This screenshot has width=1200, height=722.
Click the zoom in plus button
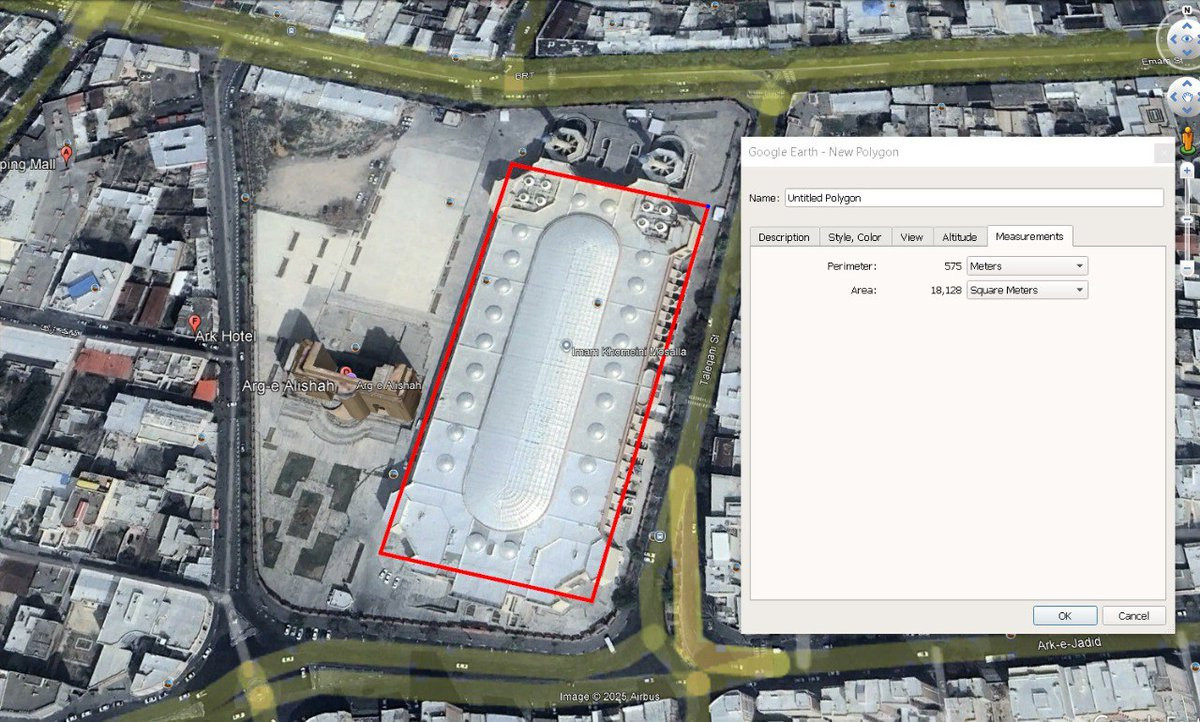(x=1187, y=170)
